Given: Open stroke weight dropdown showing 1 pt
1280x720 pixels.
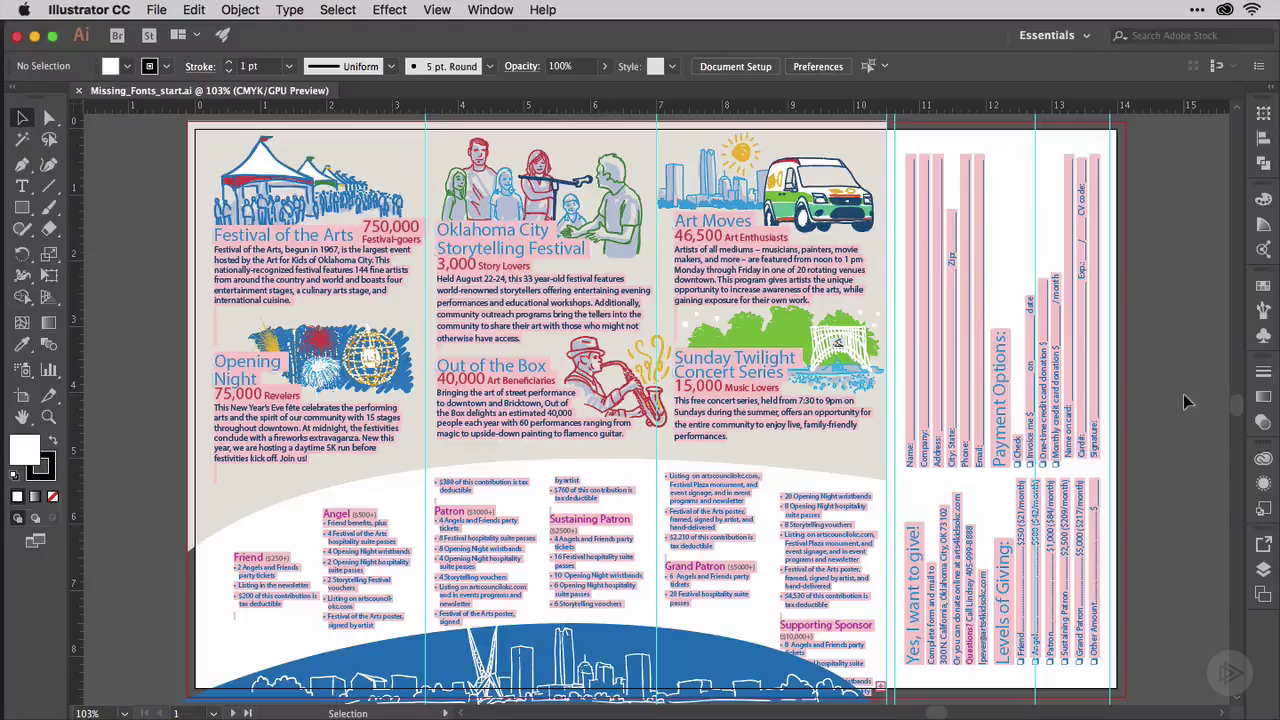Looking at the screenshot, I should [289, 66].
